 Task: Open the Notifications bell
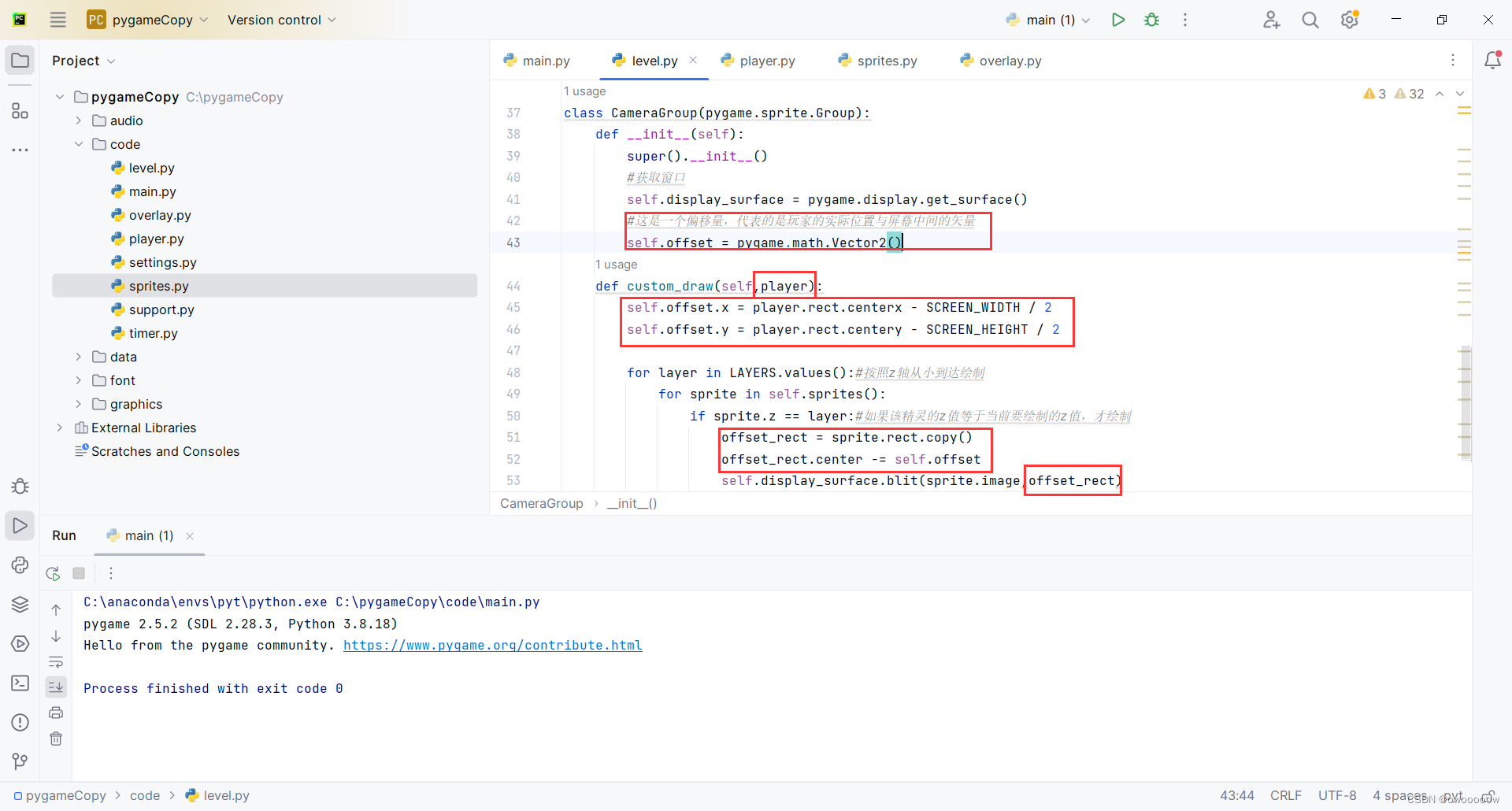1492,61
